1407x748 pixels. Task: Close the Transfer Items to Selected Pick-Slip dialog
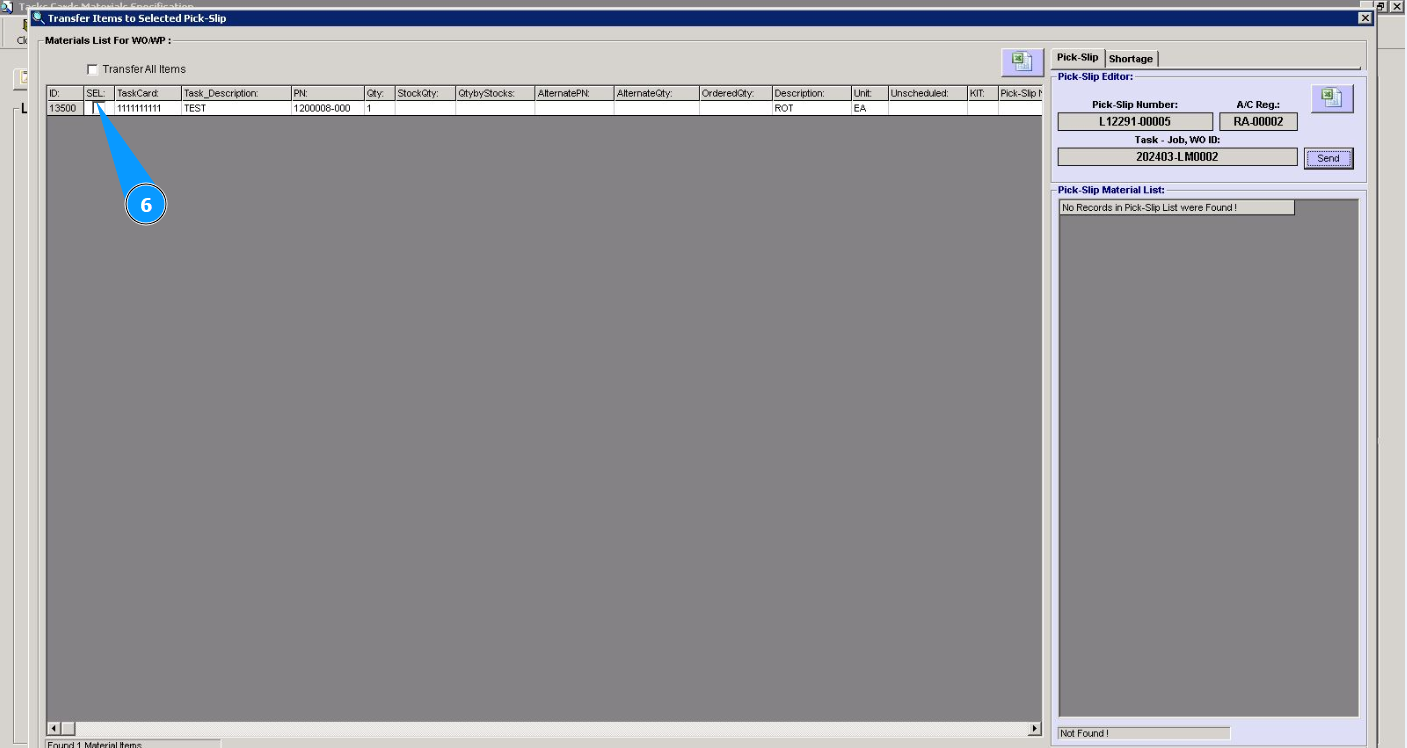tap(1366, 18)
